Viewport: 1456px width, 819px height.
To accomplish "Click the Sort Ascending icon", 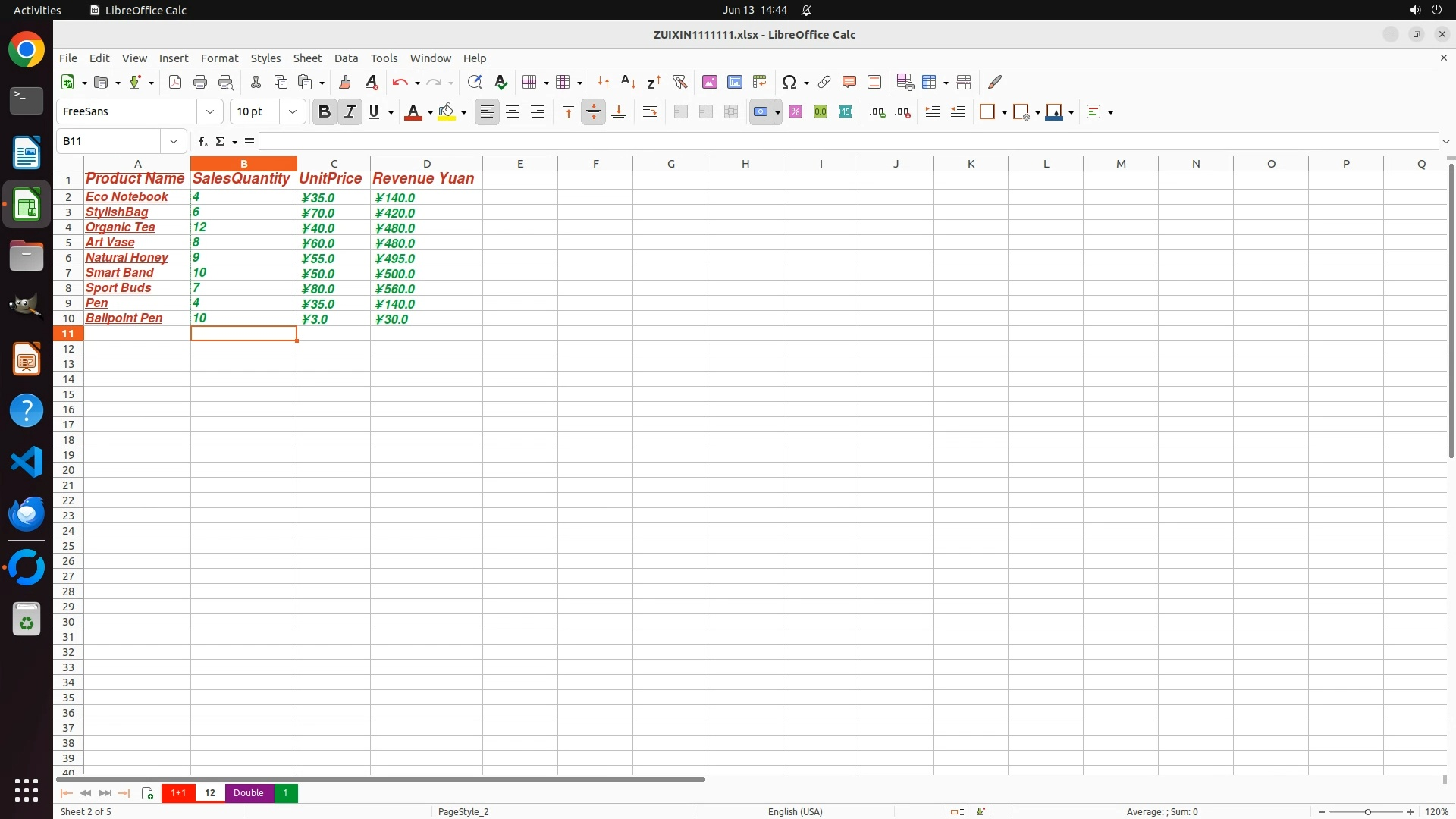I will tap(628, 83).
